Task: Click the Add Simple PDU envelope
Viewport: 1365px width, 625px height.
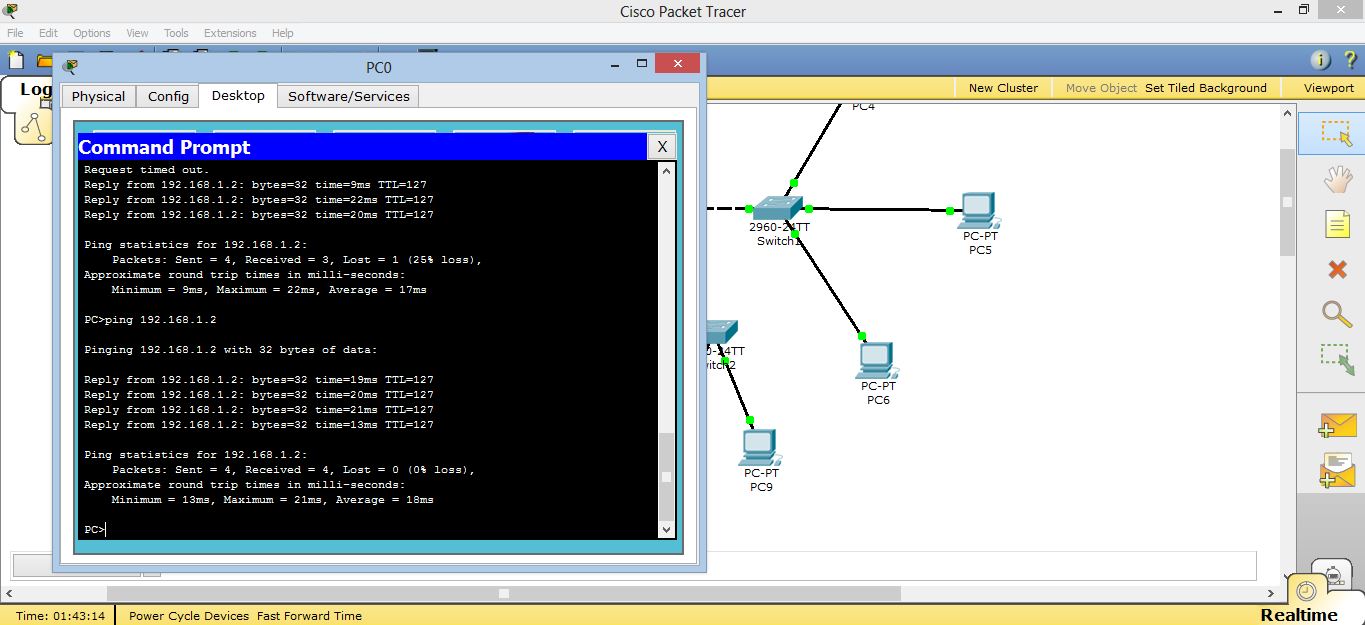Action: point(1337,425)
